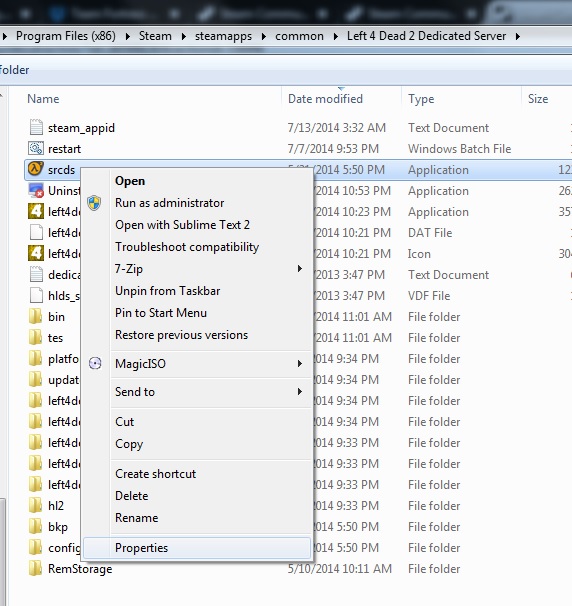Sort by the Name column header
Image resolution: width=572 pixels, height=606 pixels.
(x=43, y=99)
